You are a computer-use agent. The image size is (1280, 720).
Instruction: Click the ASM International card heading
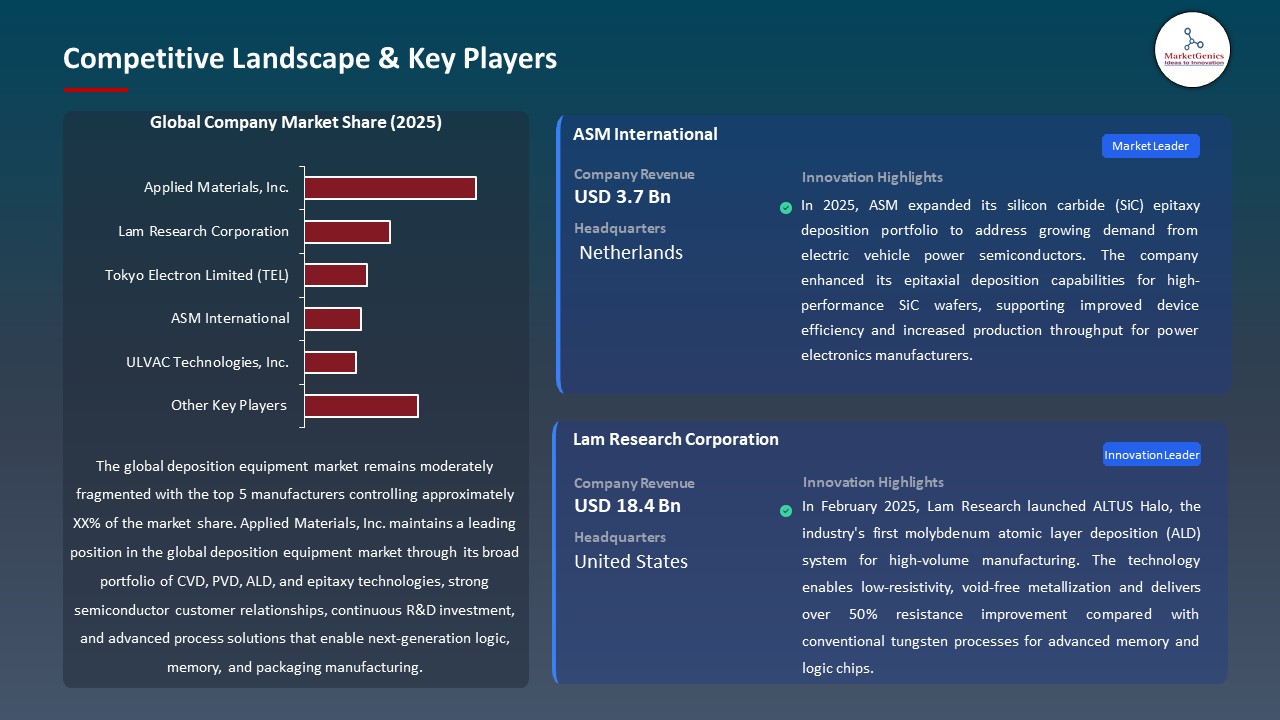click(645, 134)
